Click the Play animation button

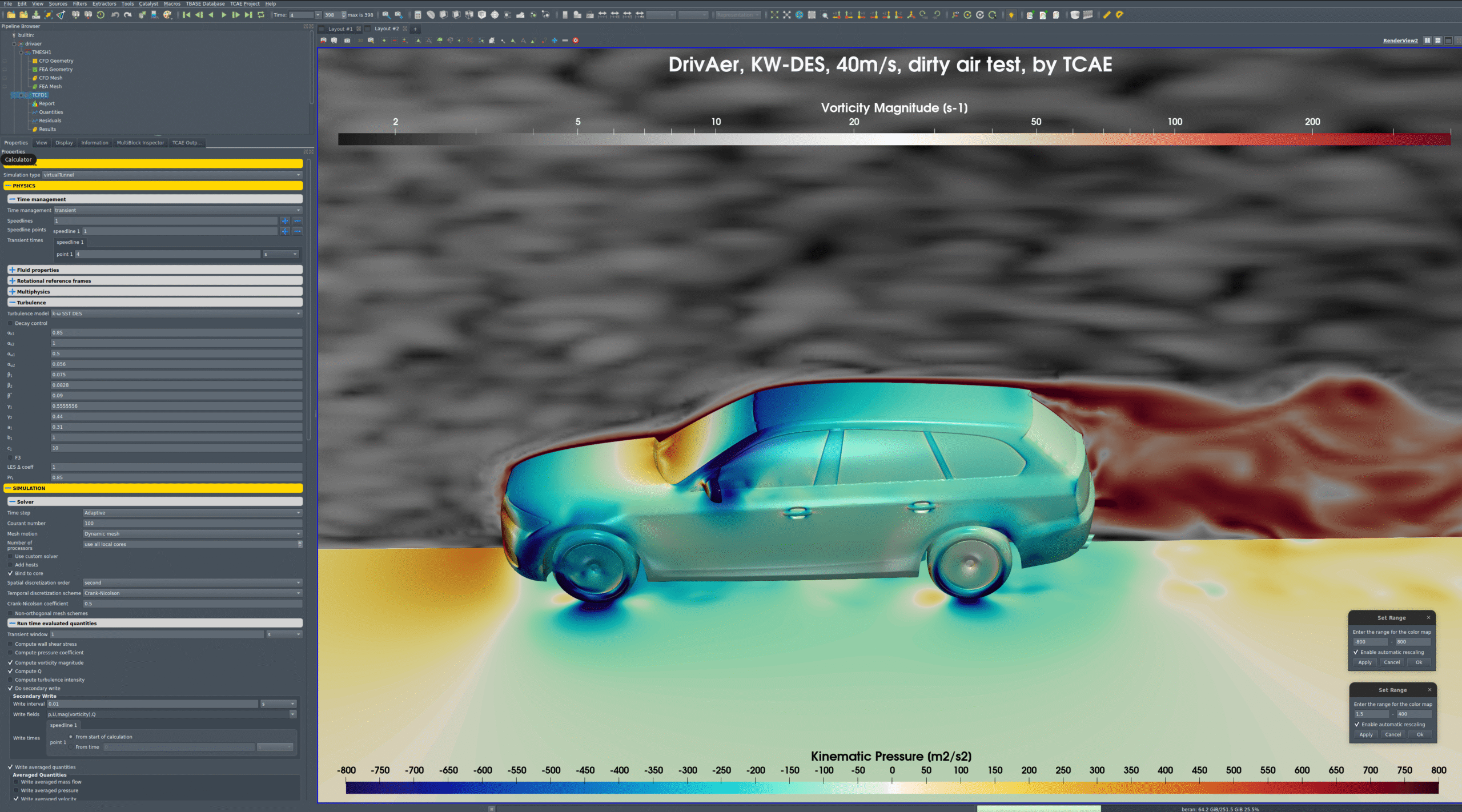point(224,15)
